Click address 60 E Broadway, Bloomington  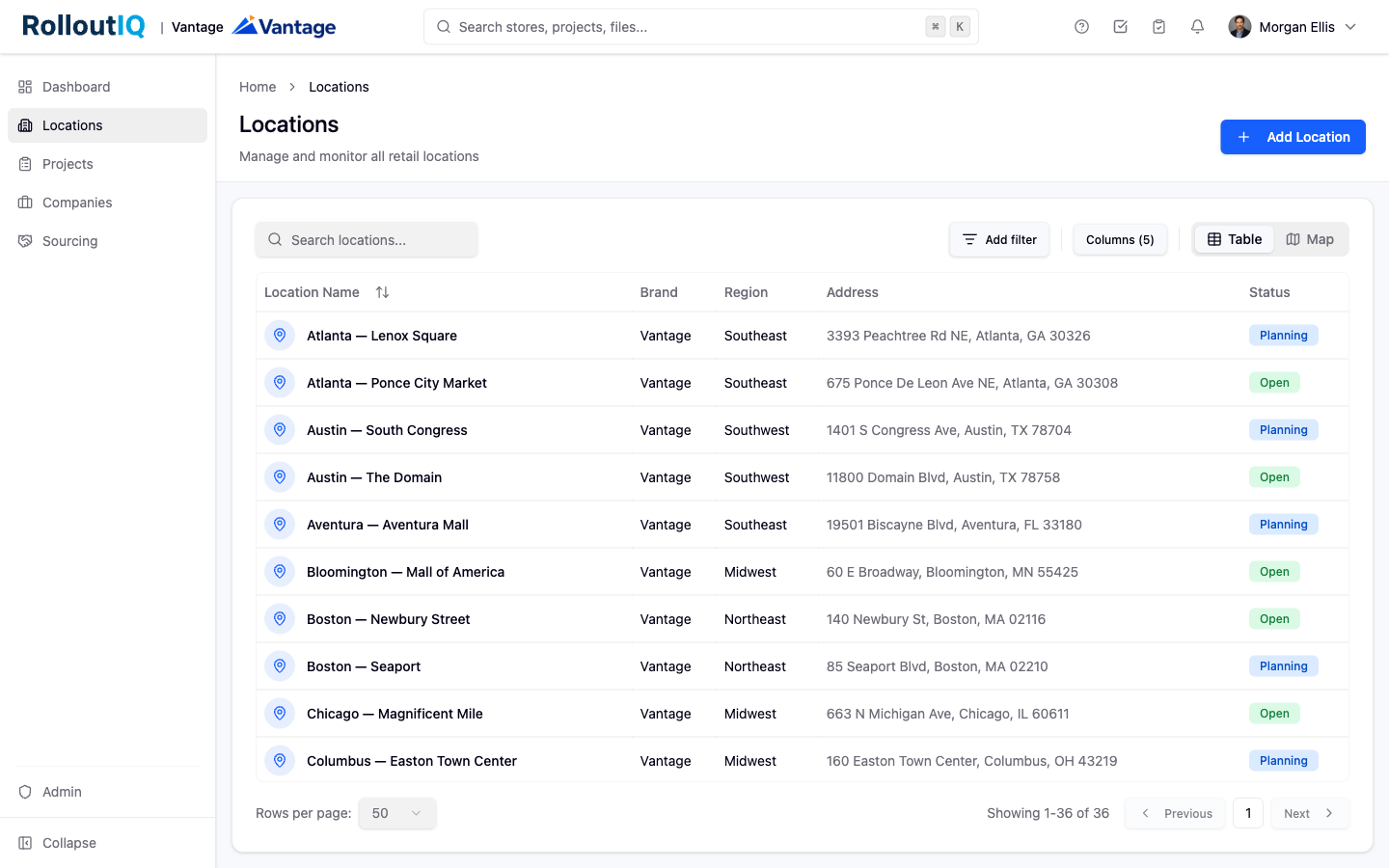click(952, 572)
